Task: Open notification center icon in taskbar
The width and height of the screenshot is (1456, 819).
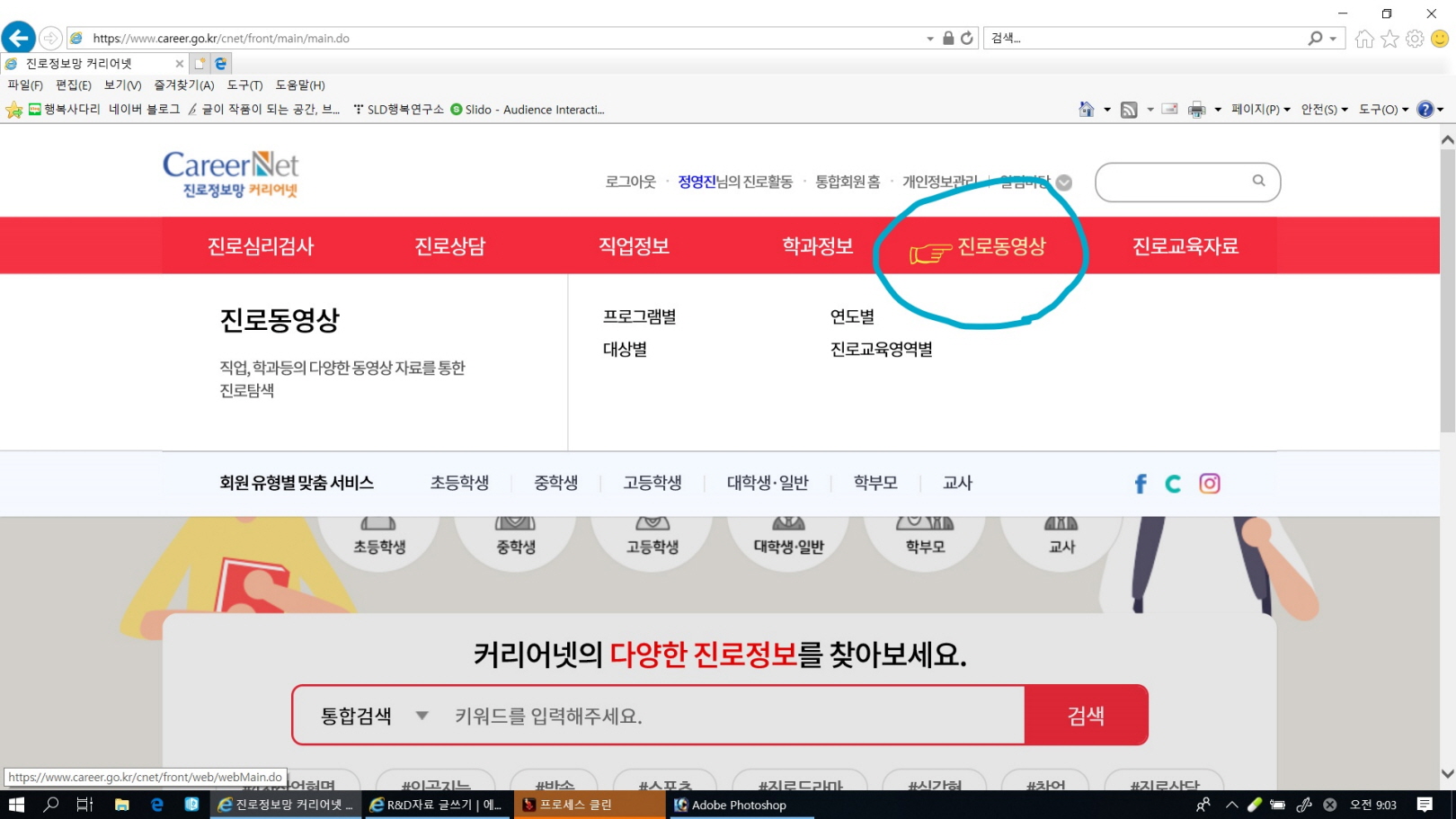Action: (x=1425, y=805)
